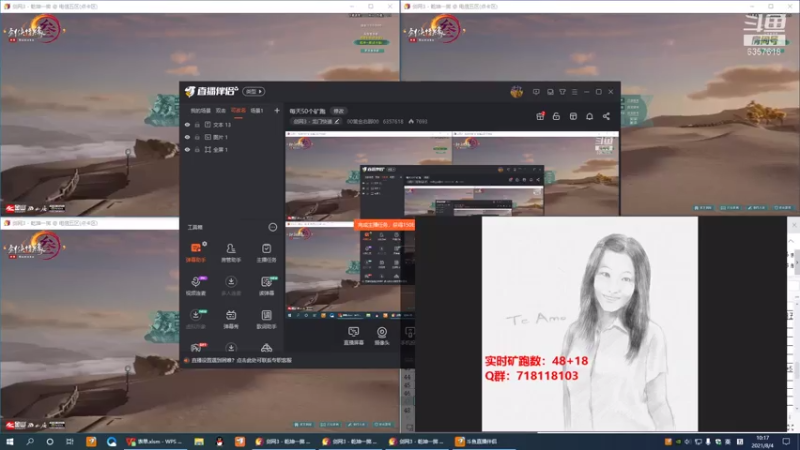Viewport: 800px width, 450px height.
Task: Select the 图片 1 layer row
Action: click(231, 137)
